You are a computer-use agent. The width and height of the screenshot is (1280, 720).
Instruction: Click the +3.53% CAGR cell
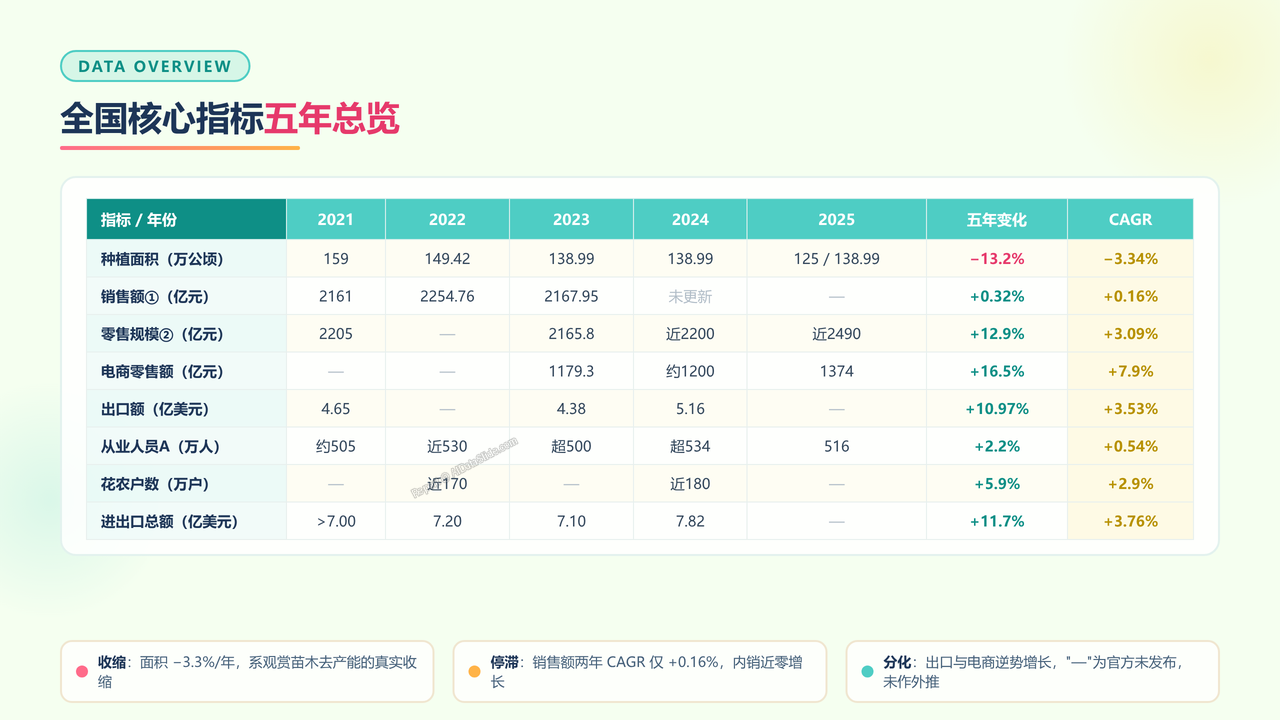(1131, 409)
